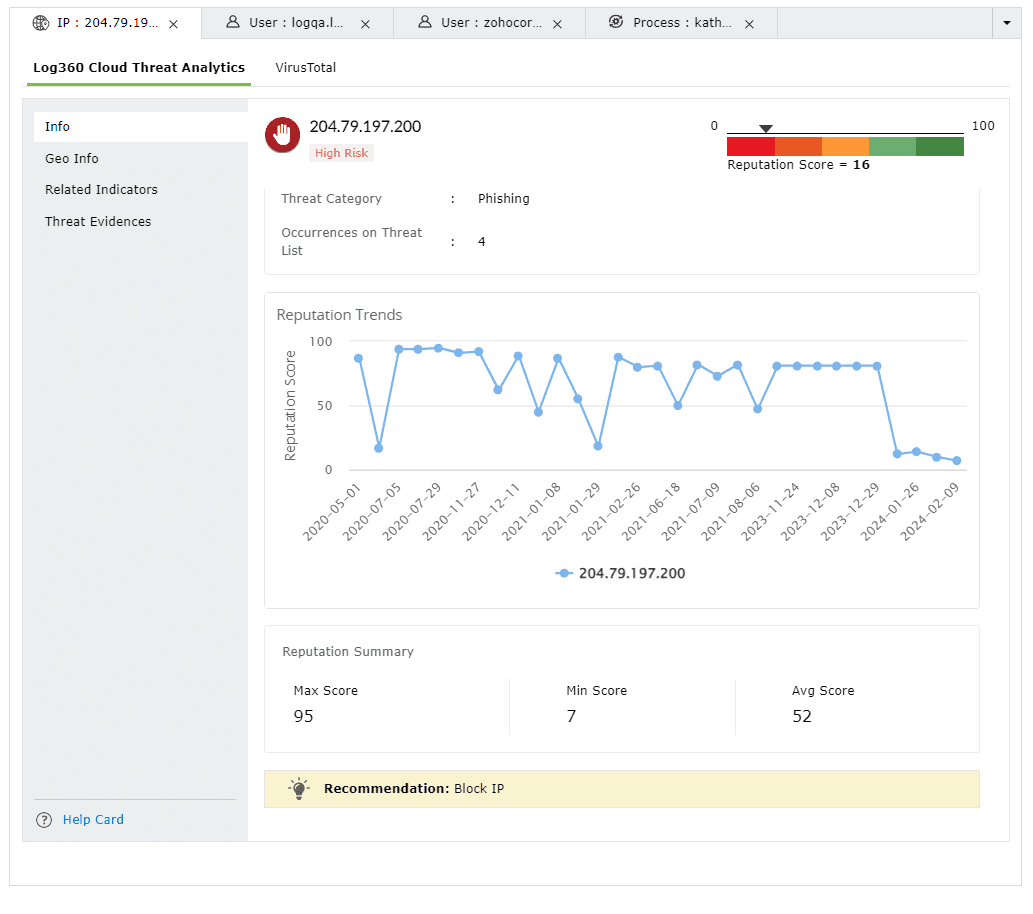The width and height of the screenshot is (1033, 914).
Task: Select Log360 Cloud Threat Analytics tab
Action: coord(138,68)
